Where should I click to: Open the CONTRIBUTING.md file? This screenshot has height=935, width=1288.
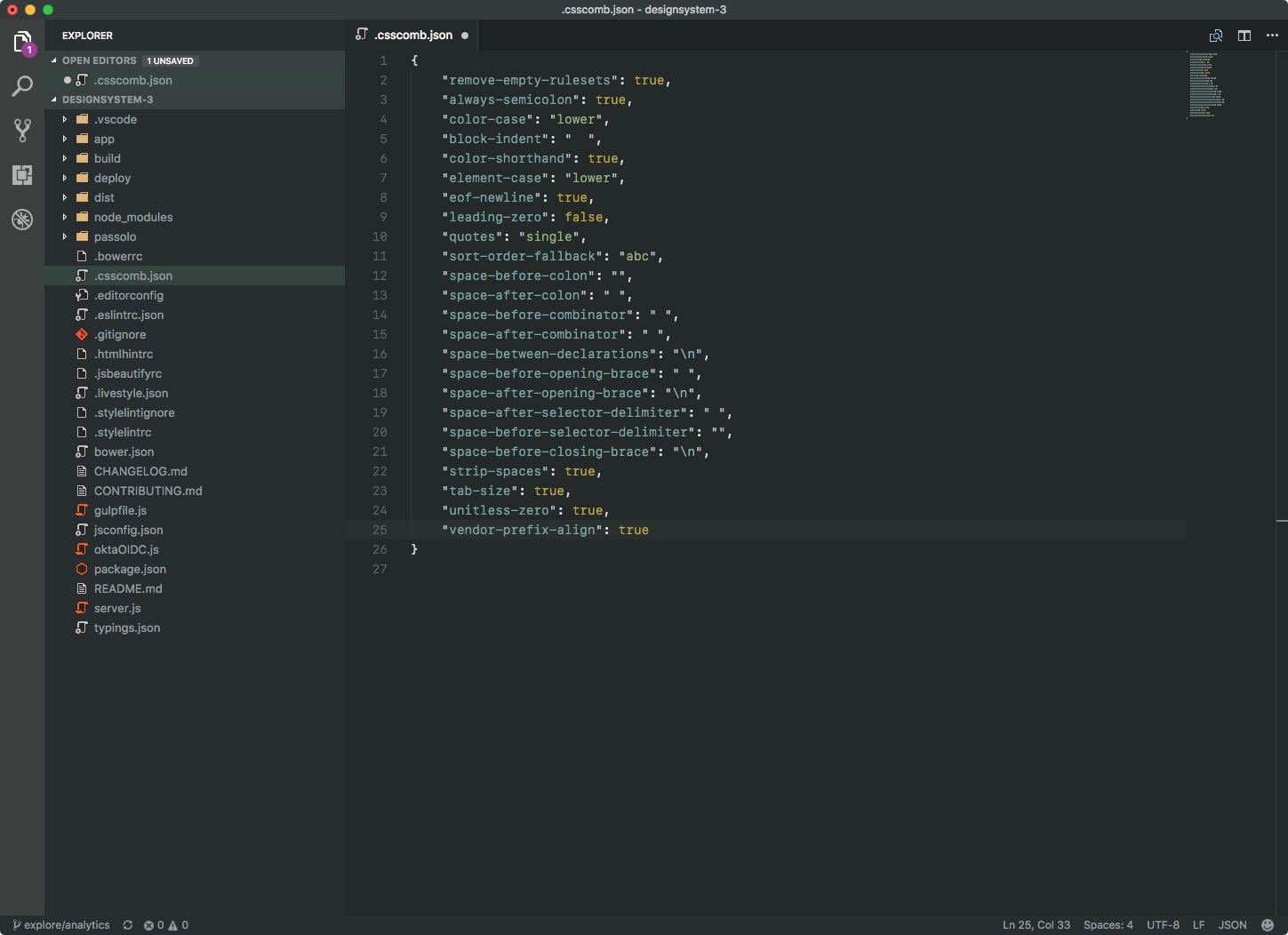pos(195,491)
